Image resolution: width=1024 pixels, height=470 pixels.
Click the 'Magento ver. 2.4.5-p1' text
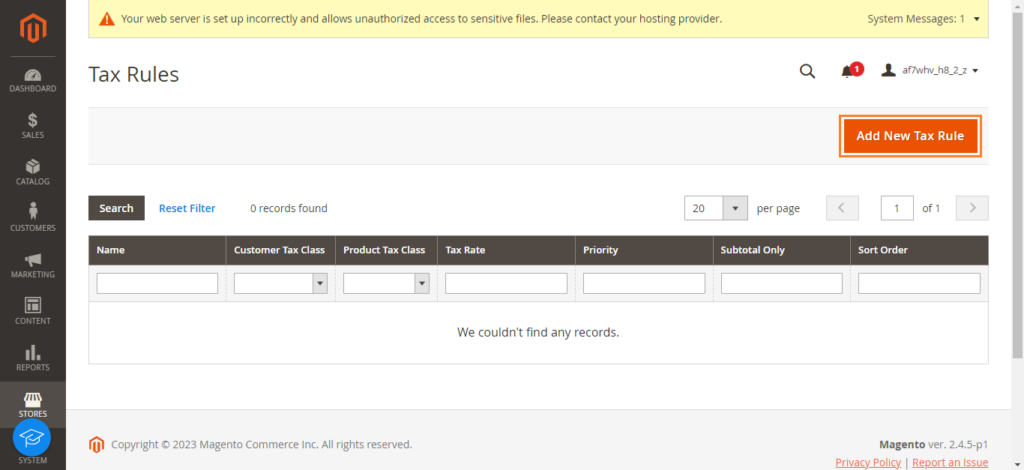pyautogui.click(x=933, y=445)
